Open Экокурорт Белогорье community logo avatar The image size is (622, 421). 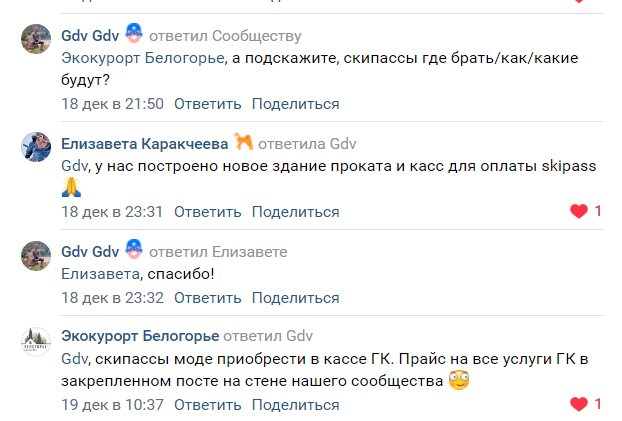pyautogui.click(x=36, y=342)
